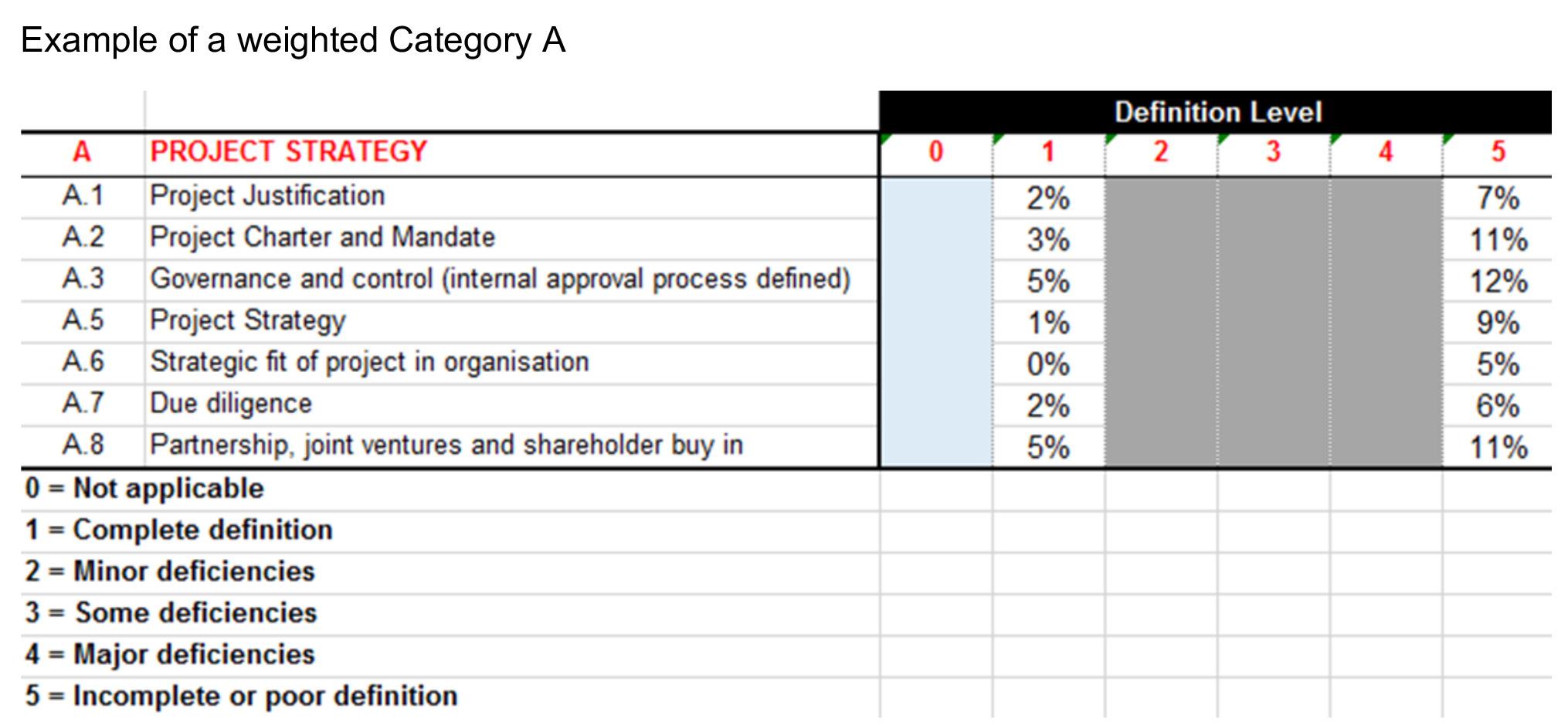
Task: Click the 2% cell for Project Justification
Action: tap(1048, 198)
